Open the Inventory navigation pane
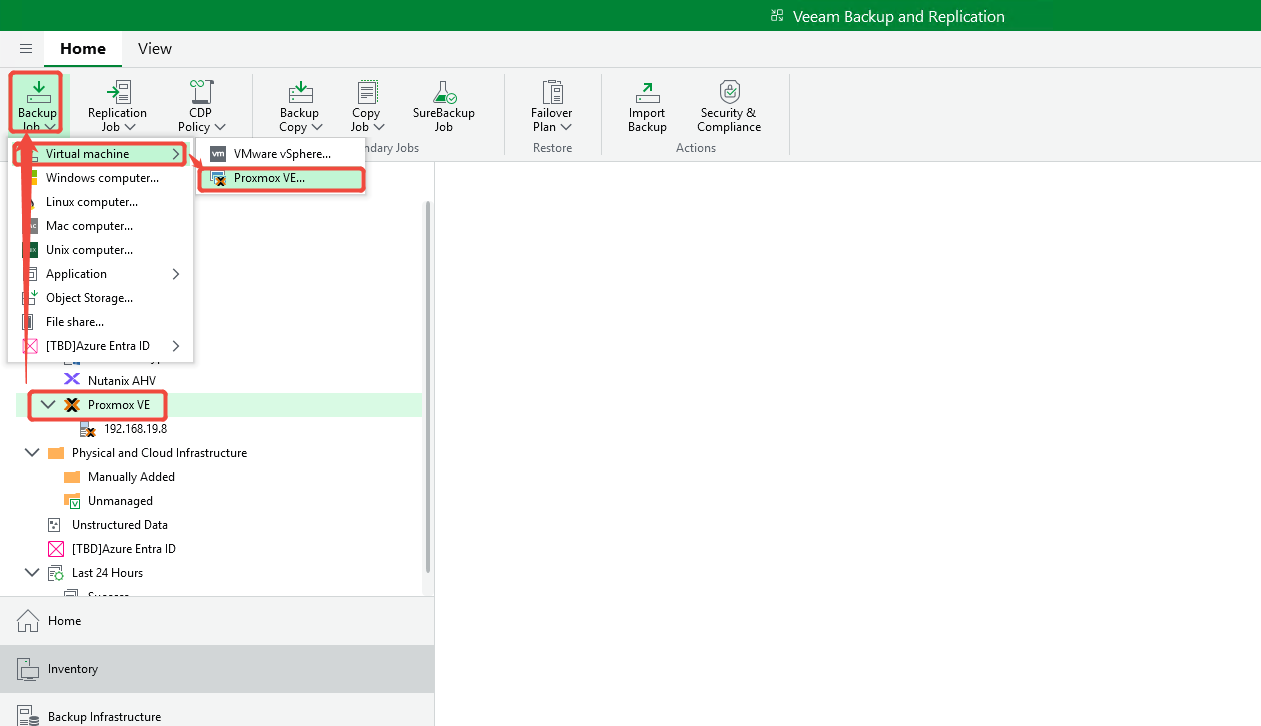The height and width of the screenshot is (726, 1261). 217,669
